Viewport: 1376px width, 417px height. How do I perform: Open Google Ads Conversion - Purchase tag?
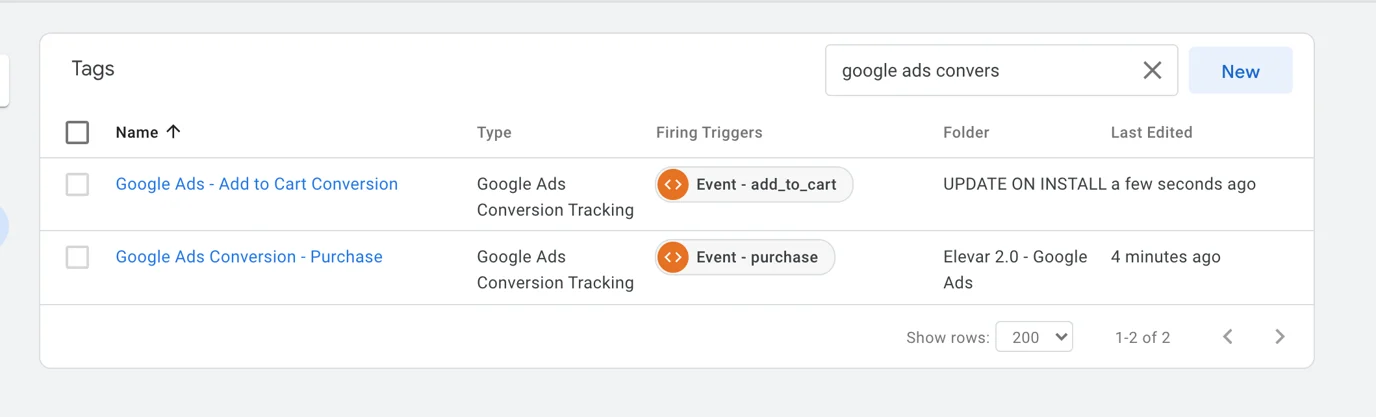(x=249, y=257)
